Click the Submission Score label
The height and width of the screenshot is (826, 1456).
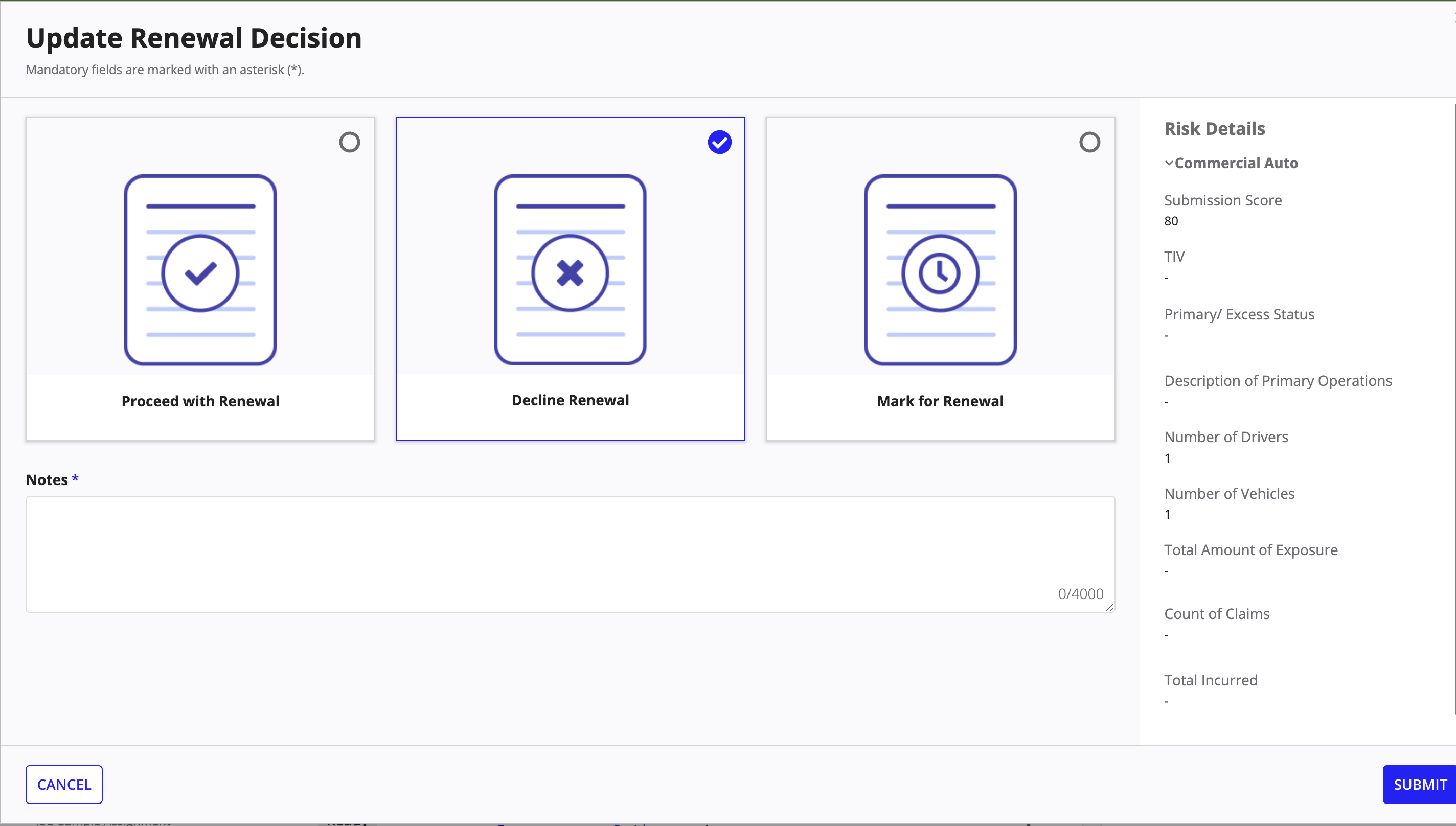(x=1223, y=200)
